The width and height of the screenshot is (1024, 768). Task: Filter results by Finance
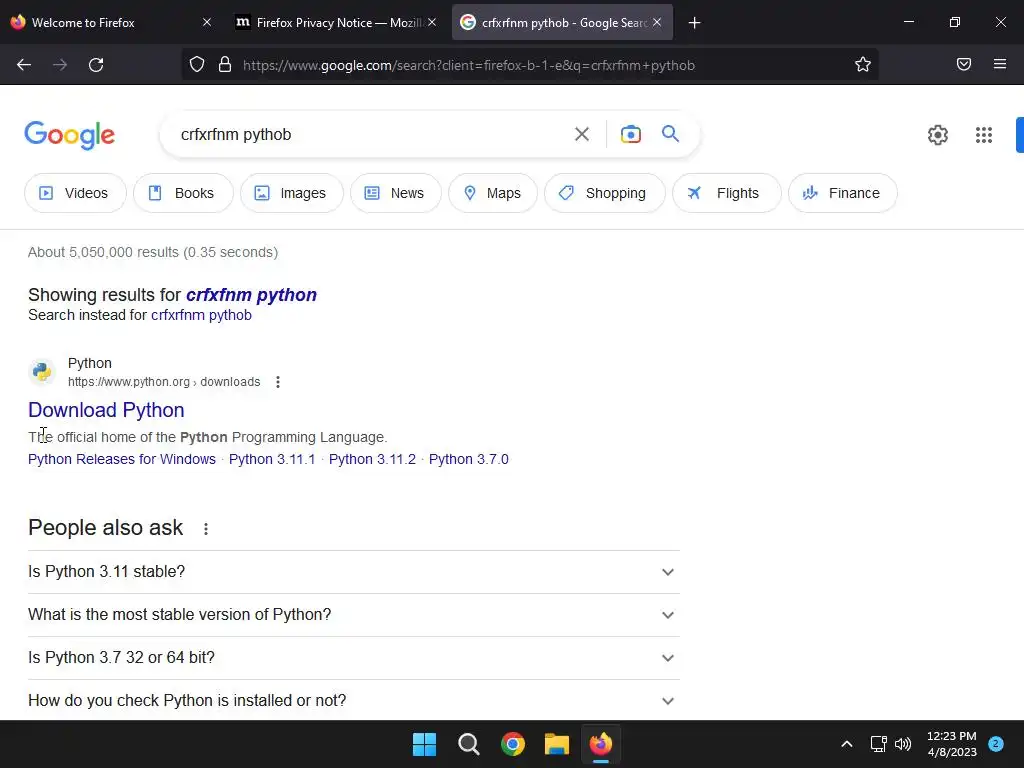[842, 193]
